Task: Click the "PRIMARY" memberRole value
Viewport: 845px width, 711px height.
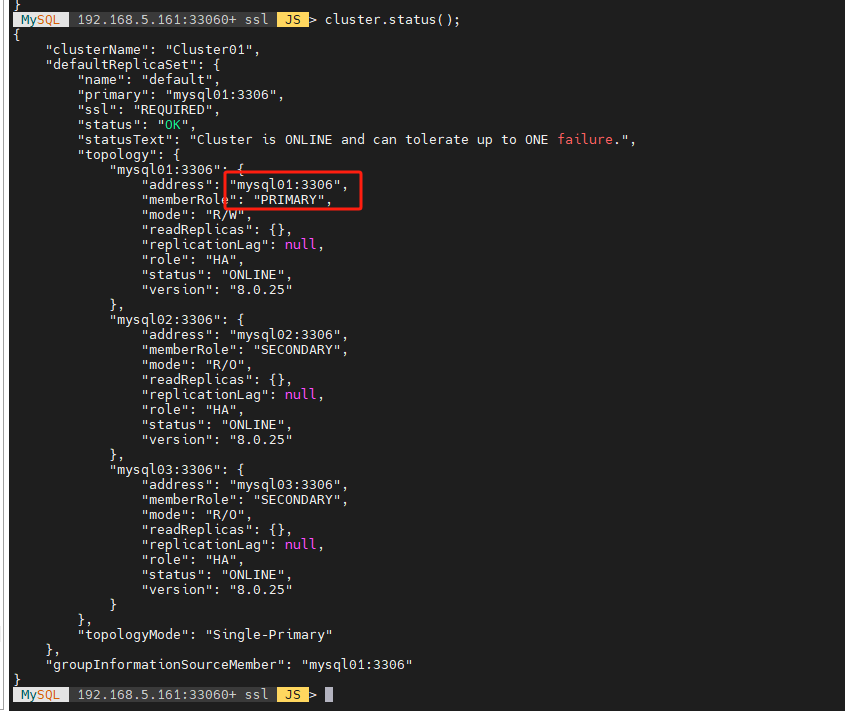Action: click(x=288, y=200)
